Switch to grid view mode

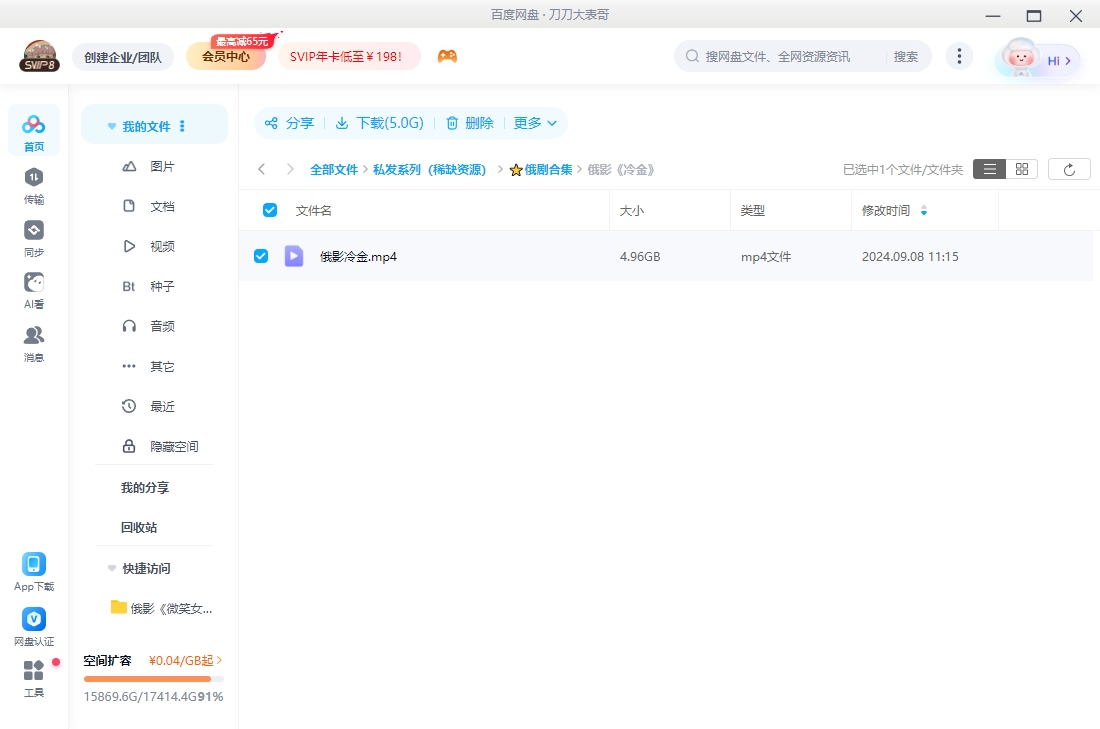coord(1021,168)
